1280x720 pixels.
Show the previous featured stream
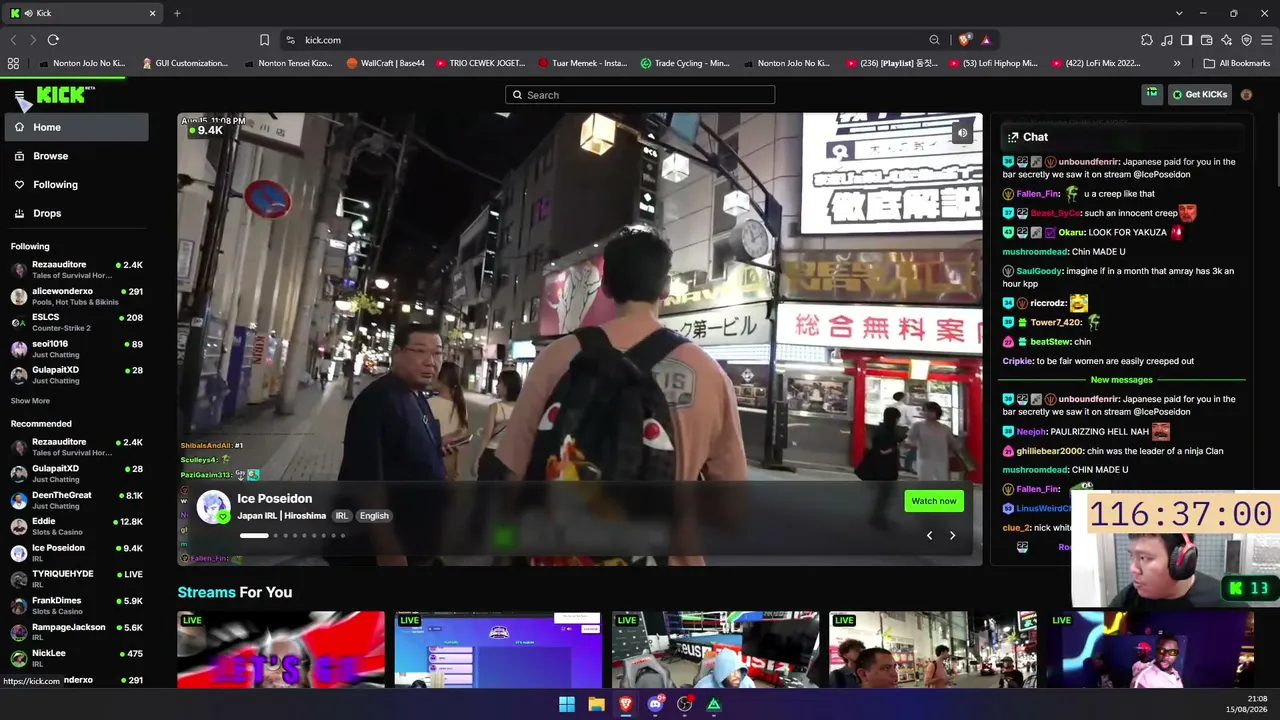(929, 536)
